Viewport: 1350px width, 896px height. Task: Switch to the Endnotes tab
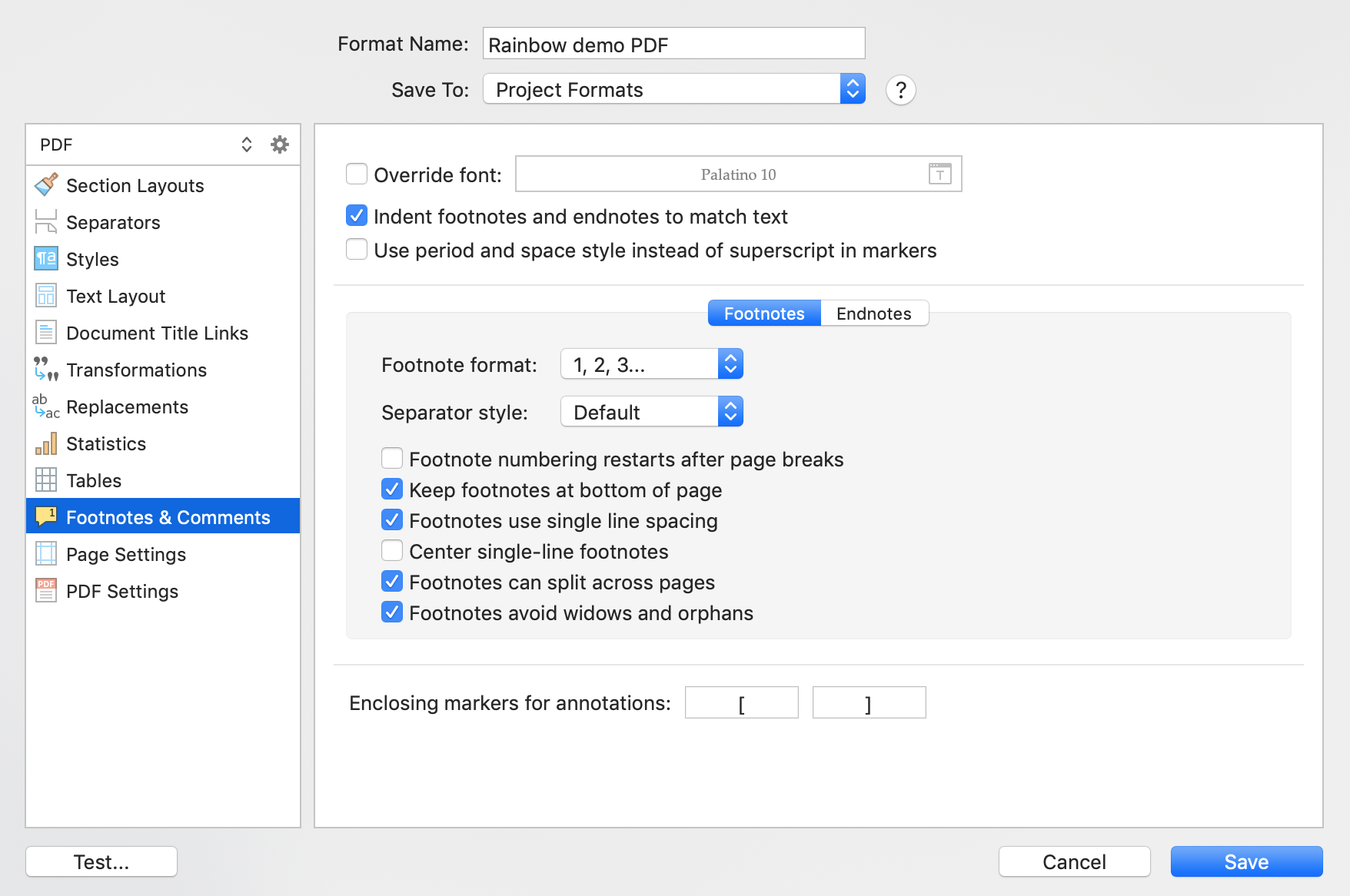coord(874,314)
